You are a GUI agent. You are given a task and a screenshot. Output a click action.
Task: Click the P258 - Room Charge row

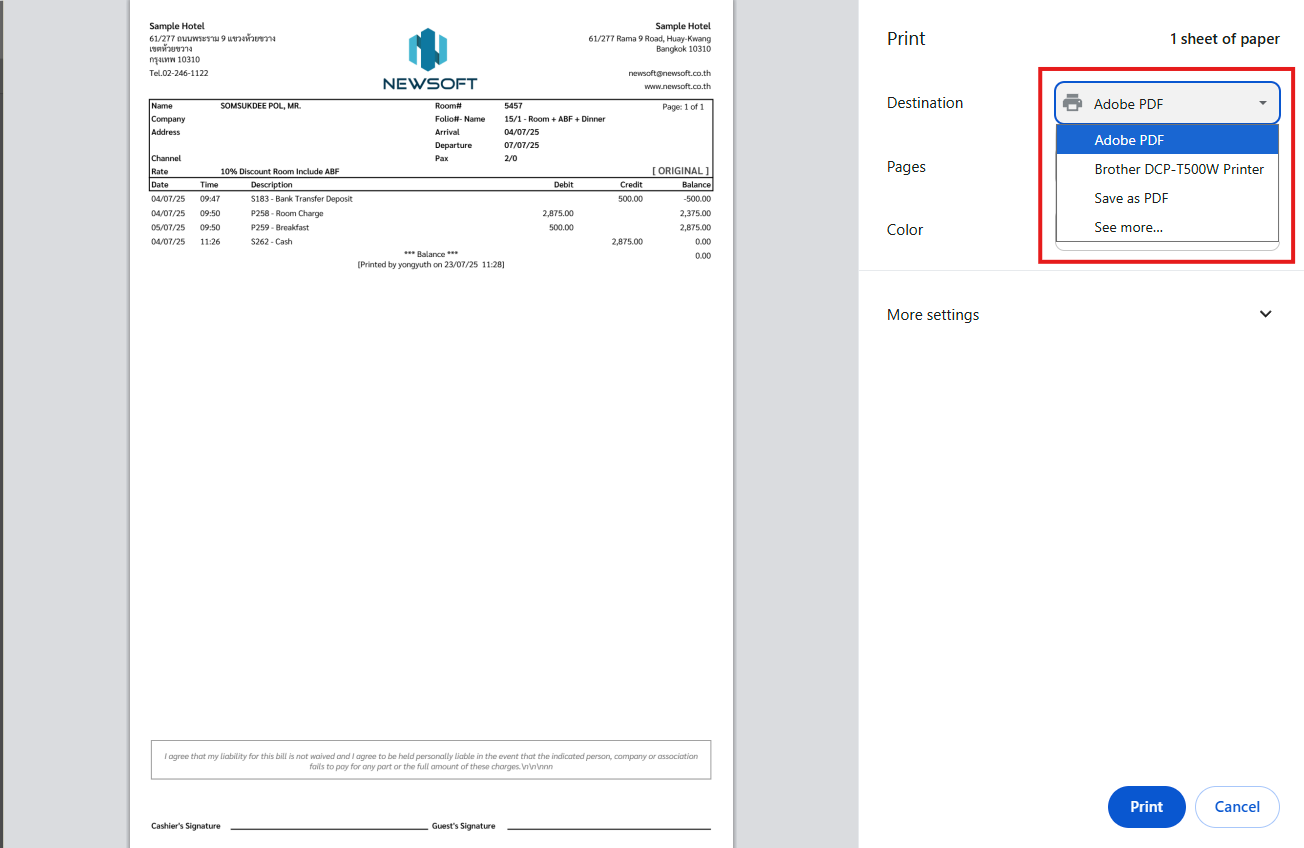(287, 213)
